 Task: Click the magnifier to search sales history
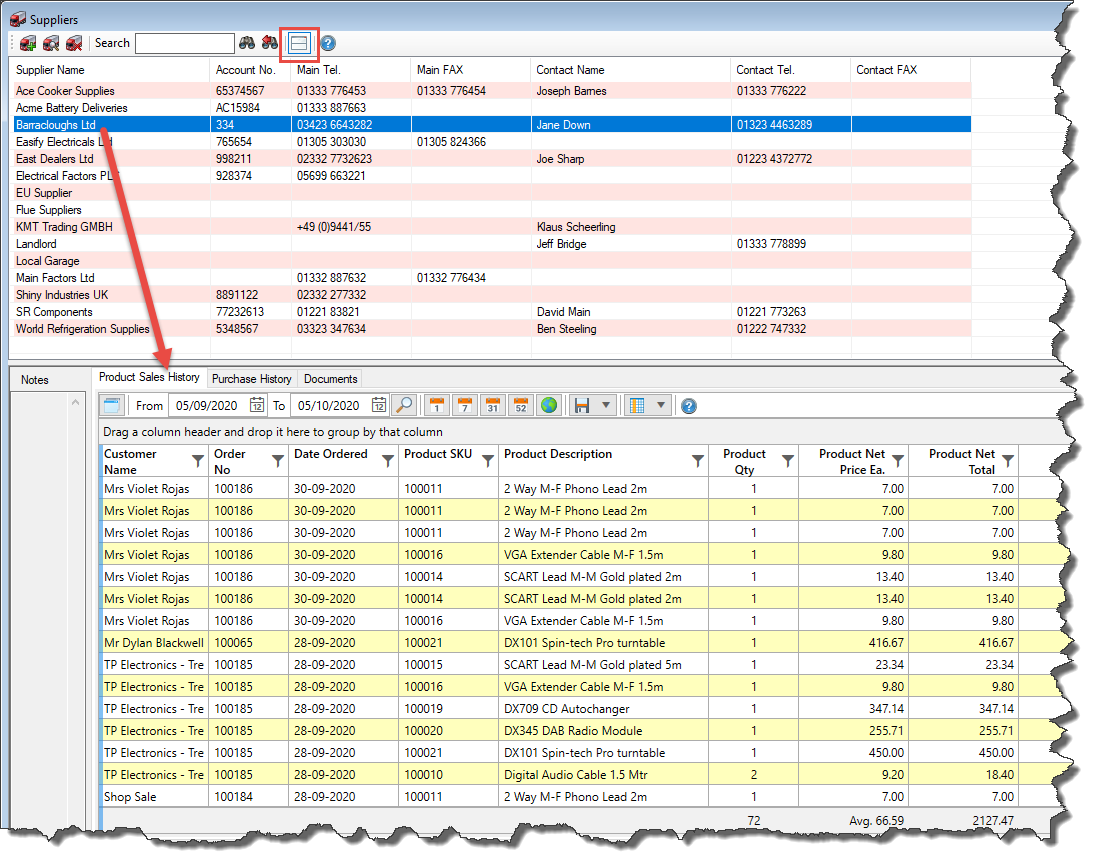coord(404,406)
